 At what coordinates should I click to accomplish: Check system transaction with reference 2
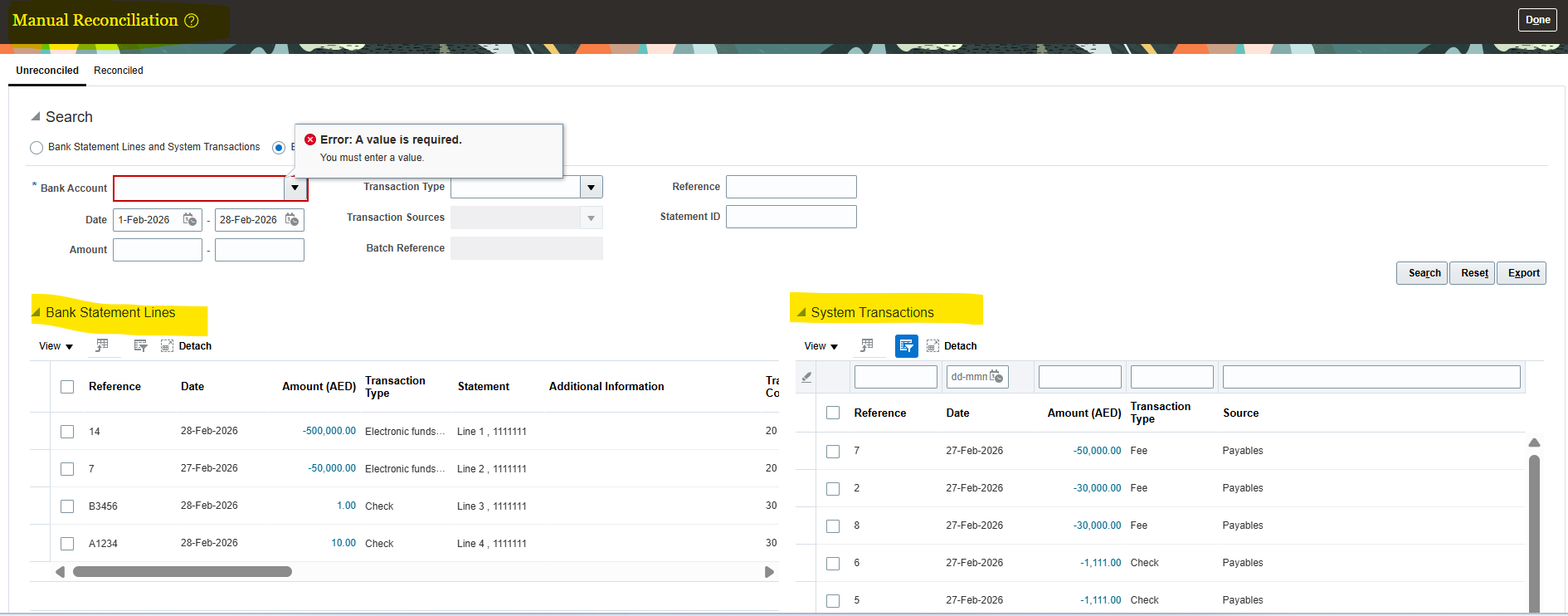point(833,489)
